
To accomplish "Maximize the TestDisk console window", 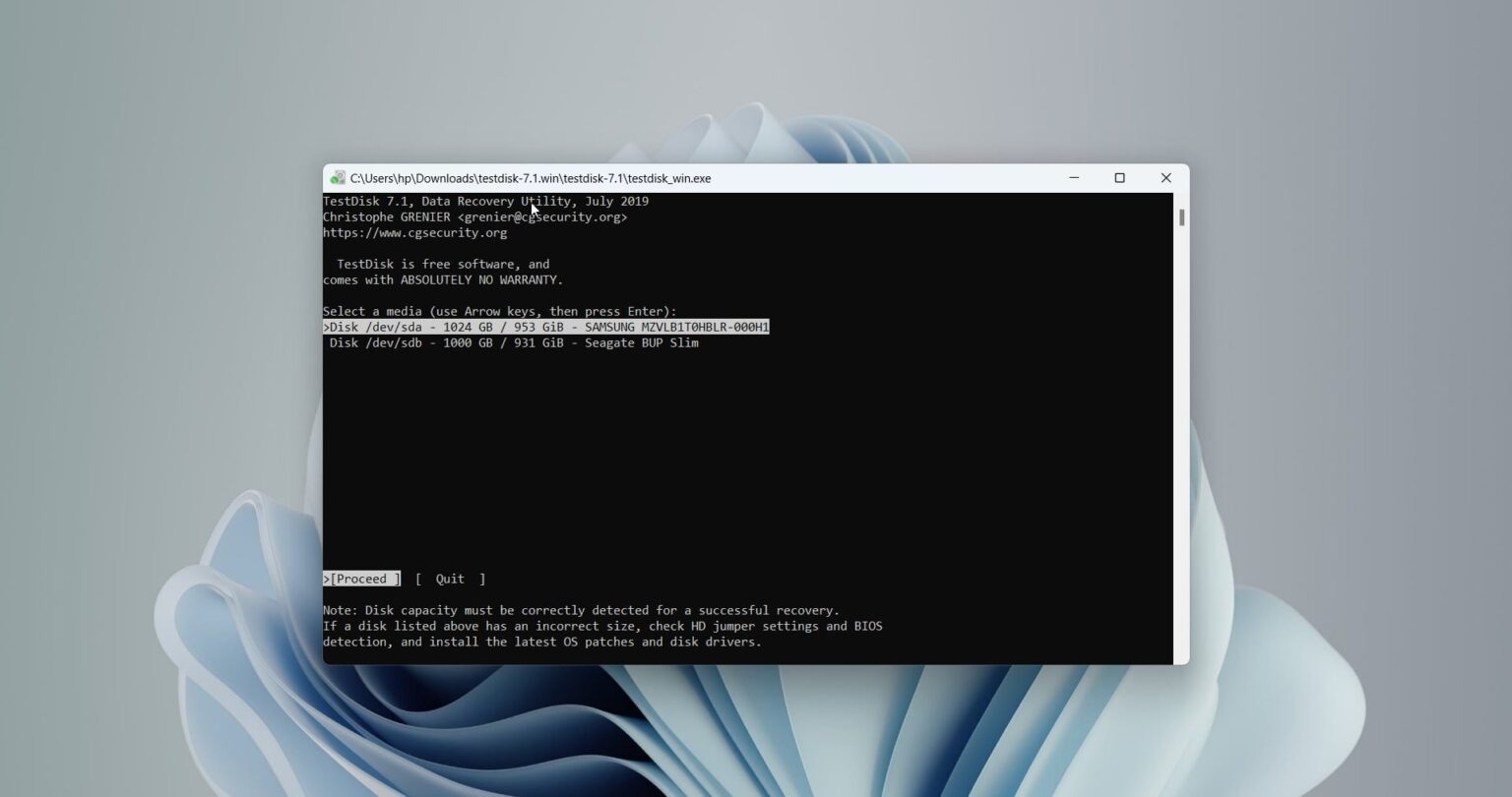I will [1119, 178].
